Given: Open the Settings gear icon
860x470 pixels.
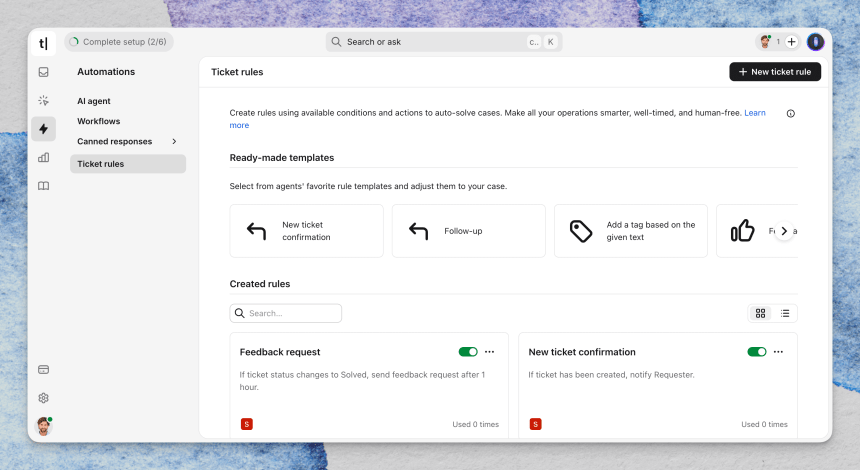Looking at the screenshot, I should (43, 398).
